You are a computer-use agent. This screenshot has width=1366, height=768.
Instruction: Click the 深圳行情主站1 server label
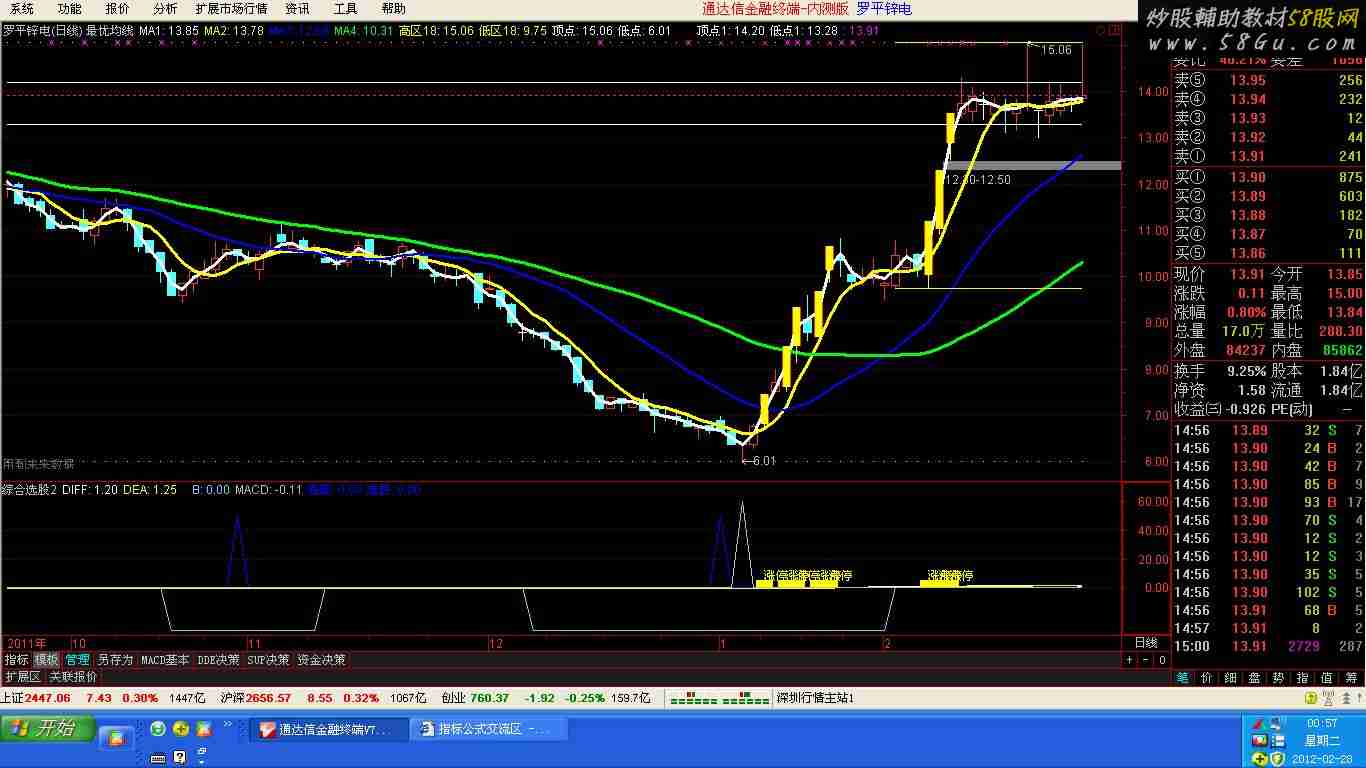point(815,698)
